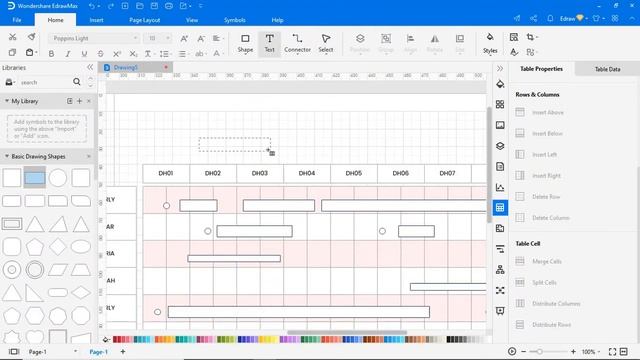Select the circle shape in library
640x360 pixels.
pyautogui.click(x=58, y=178)
